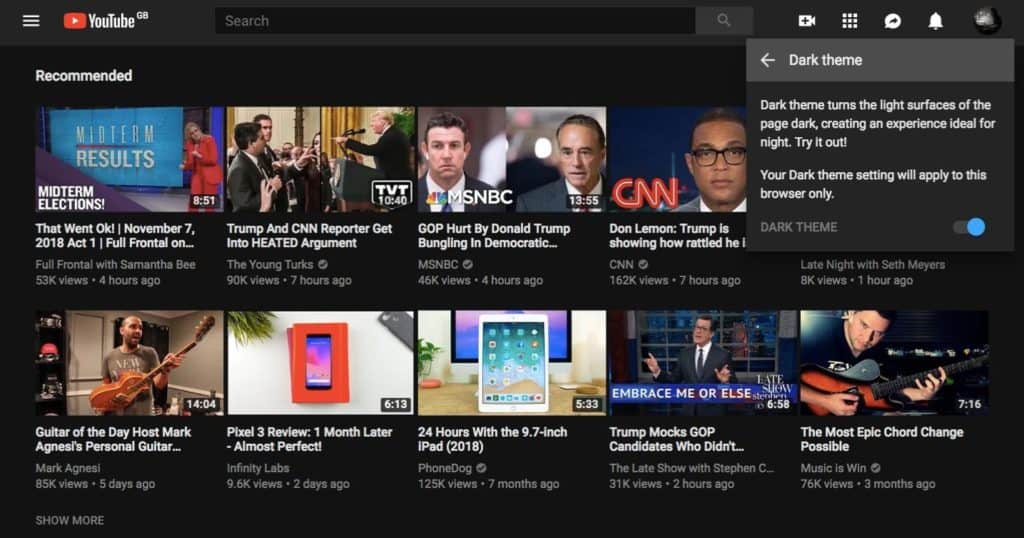This screenshot has height=538, width=1024.
Task: Click the YouTube logo
Action: point(105,21)
